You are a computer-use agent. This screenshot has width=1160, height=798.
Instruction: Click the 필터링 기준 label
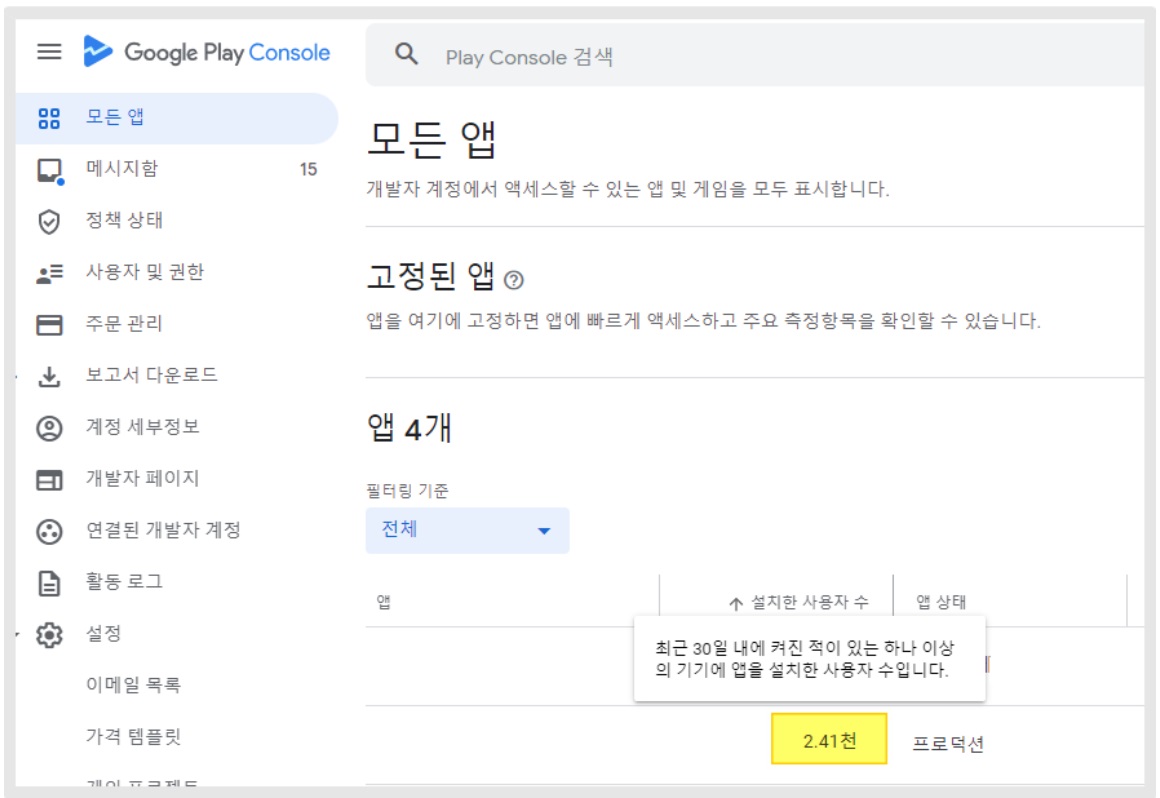(x=407, y=491)
